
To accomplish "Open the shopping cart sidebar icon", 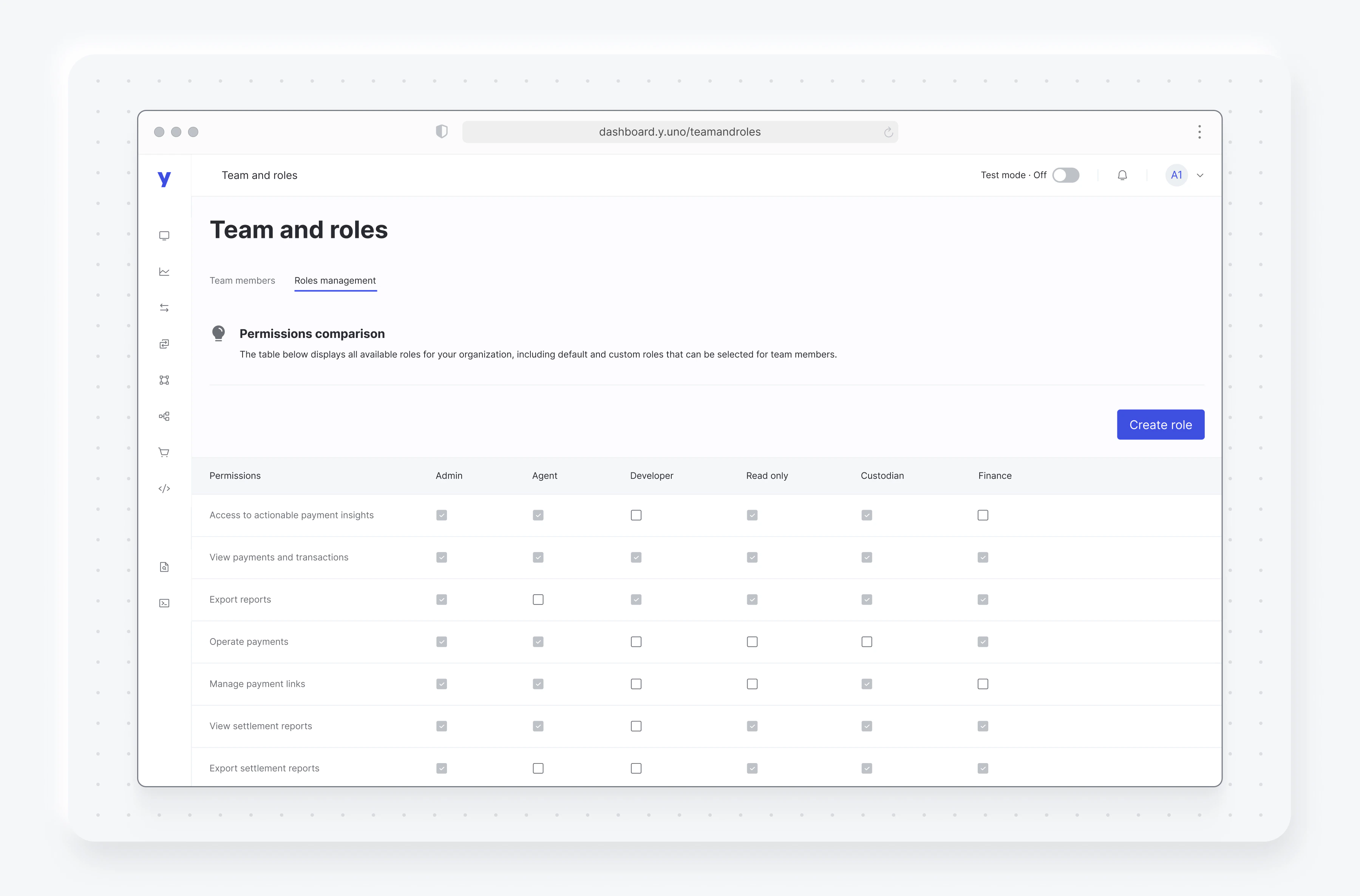I will pos(164,453).
